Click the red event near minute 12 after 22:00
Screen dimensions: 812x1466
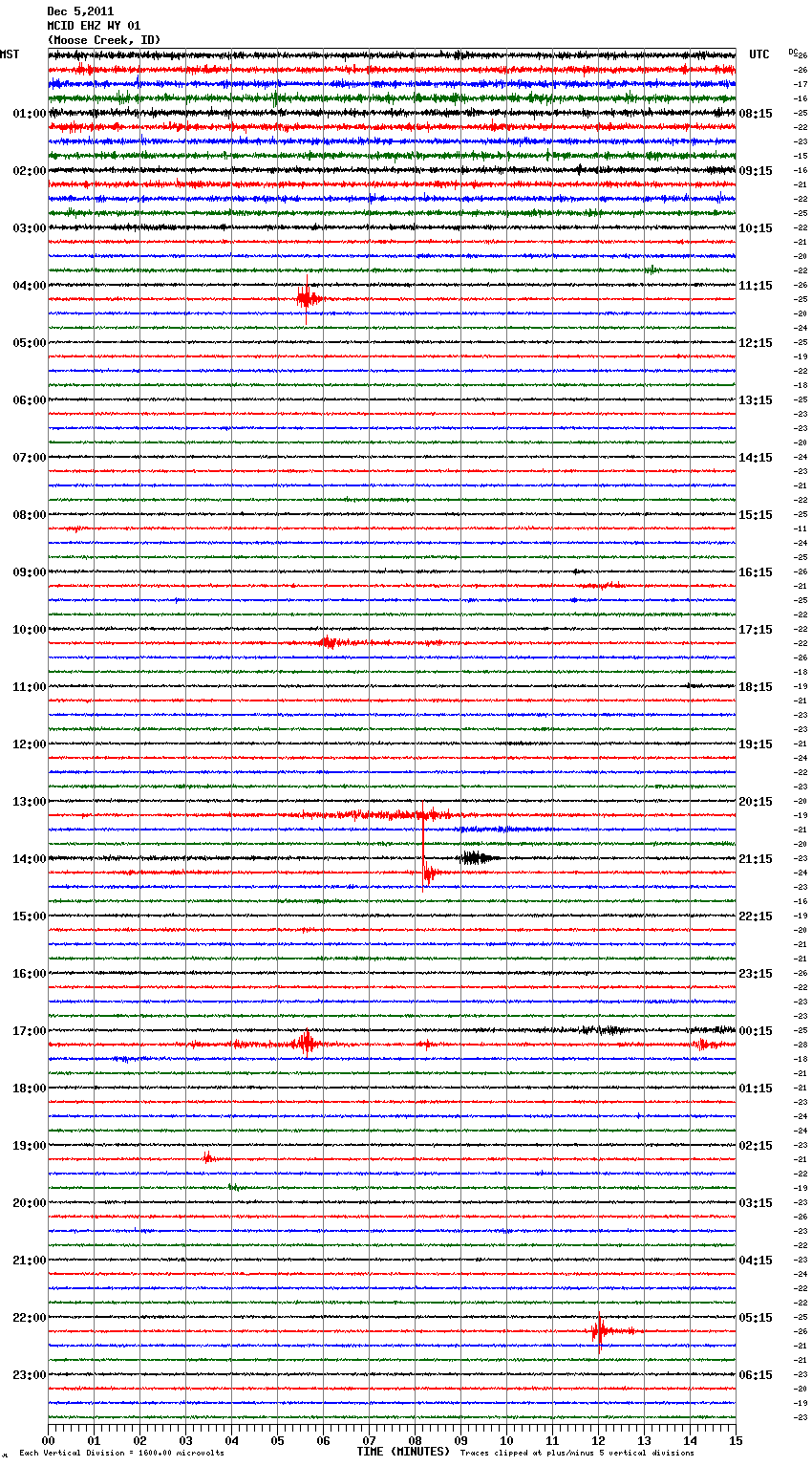coord(600,1330)
